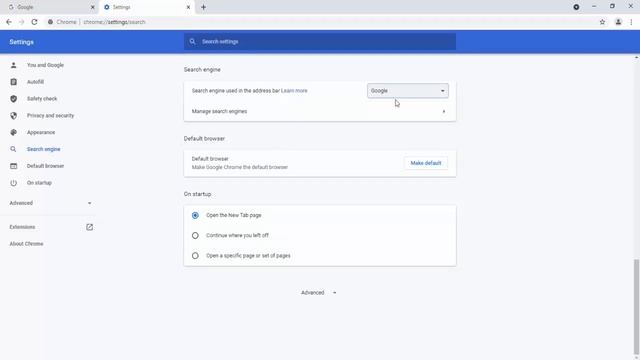Select Open a specific page or set of pages
Image resolution: width=640 pixels, height=360 pixels.
tap(195, 256)
